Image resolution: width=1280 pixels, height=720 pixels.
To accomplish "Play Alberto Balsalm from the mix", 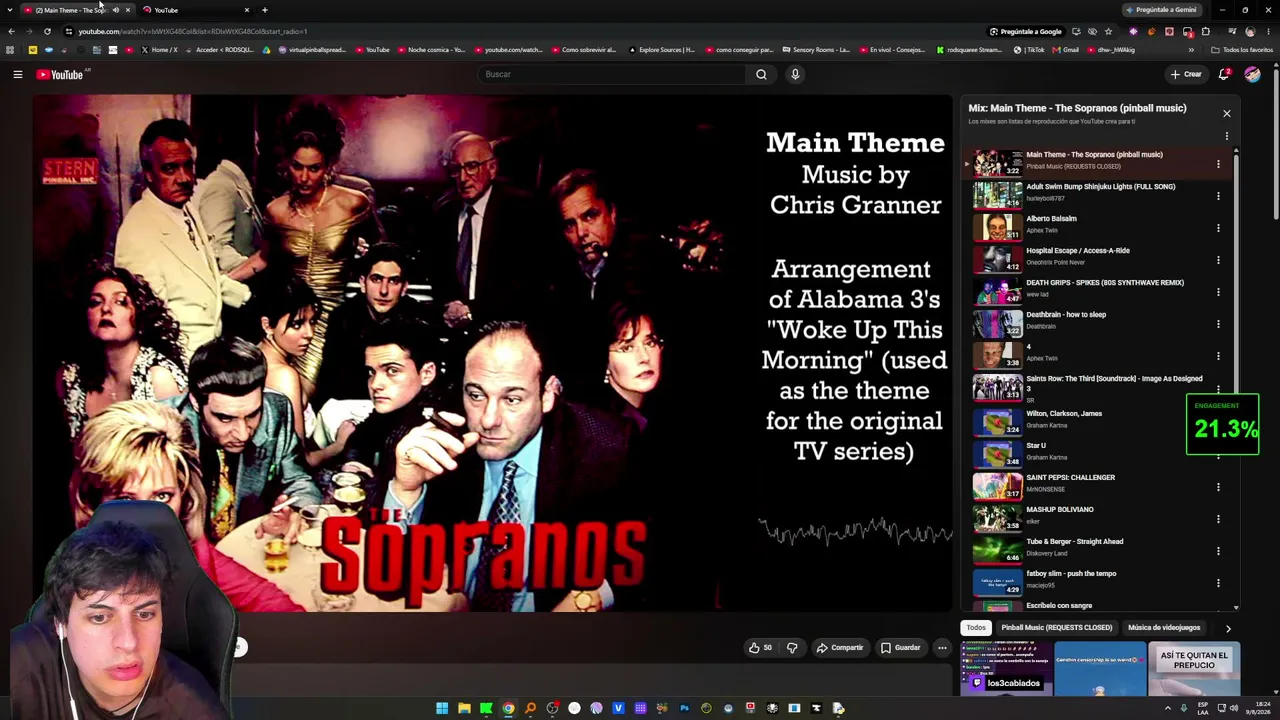I will point(1095,226).
